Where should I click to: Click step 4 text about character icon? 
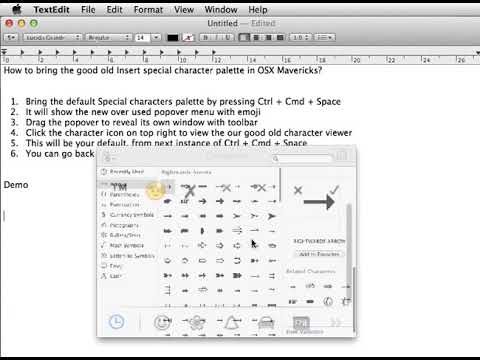pyautogui.click(x=189, y=133)
